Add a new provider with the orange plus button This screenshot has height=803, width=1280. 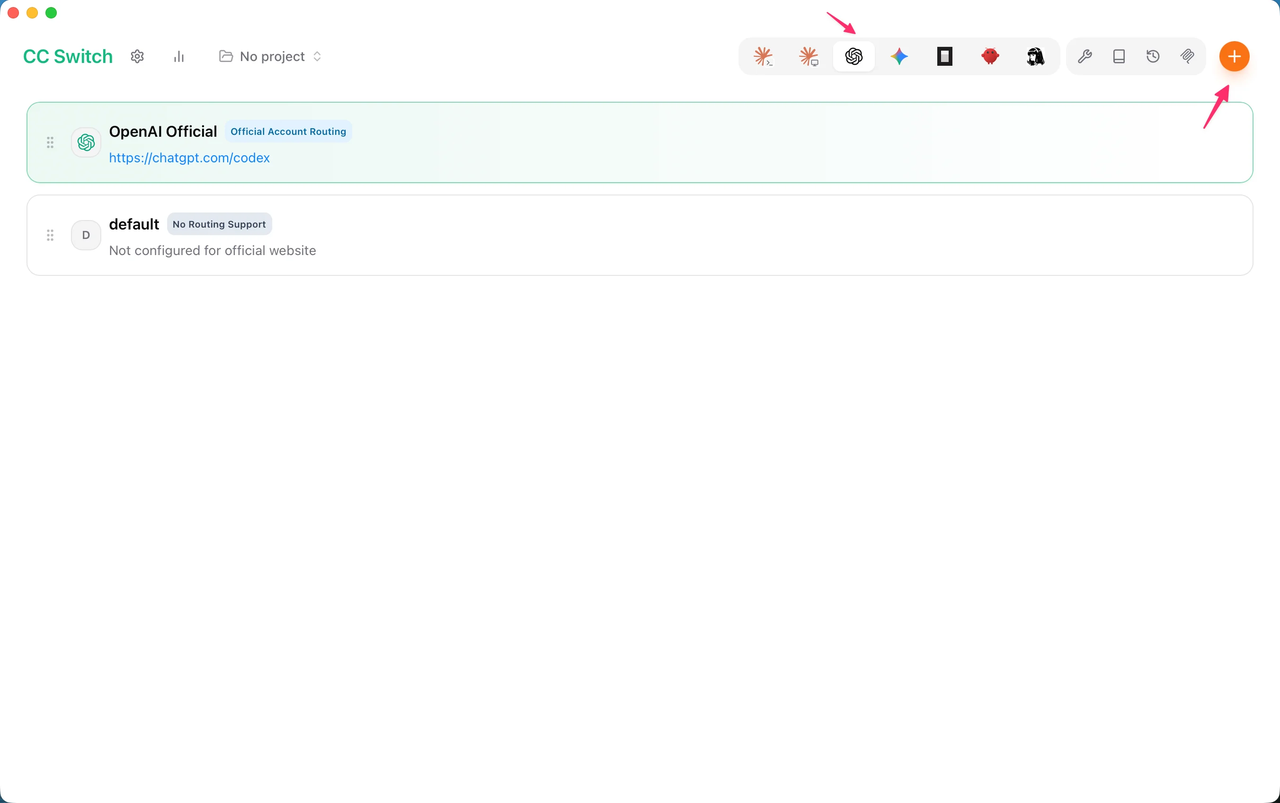pyautogui.click(x=1234, y=56)
